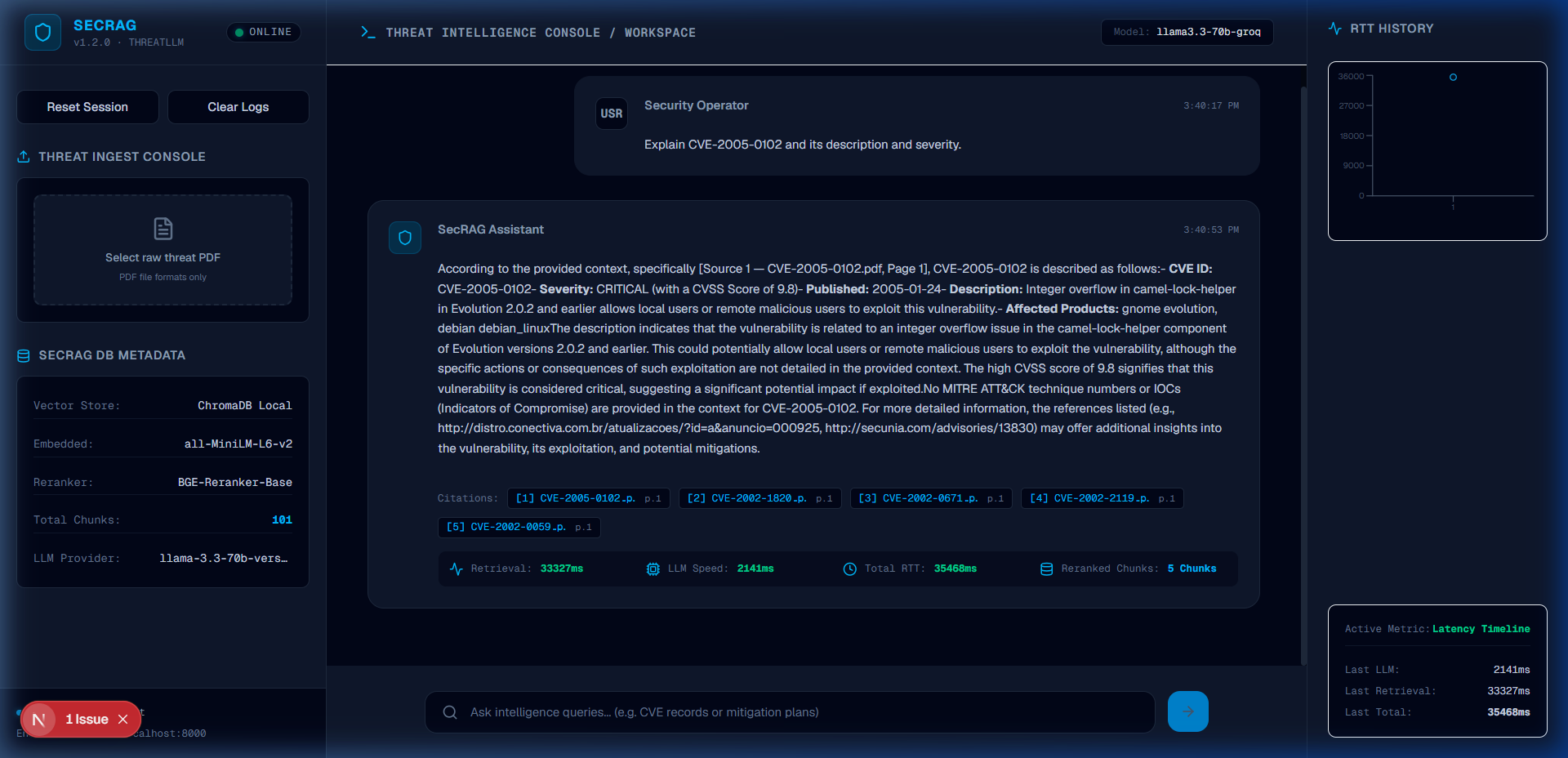Image resolution: width=1568 pixels, height=758 pixels.
Task: Click Last LLM value 2141ms
Action: click(x=1512, y=670)
